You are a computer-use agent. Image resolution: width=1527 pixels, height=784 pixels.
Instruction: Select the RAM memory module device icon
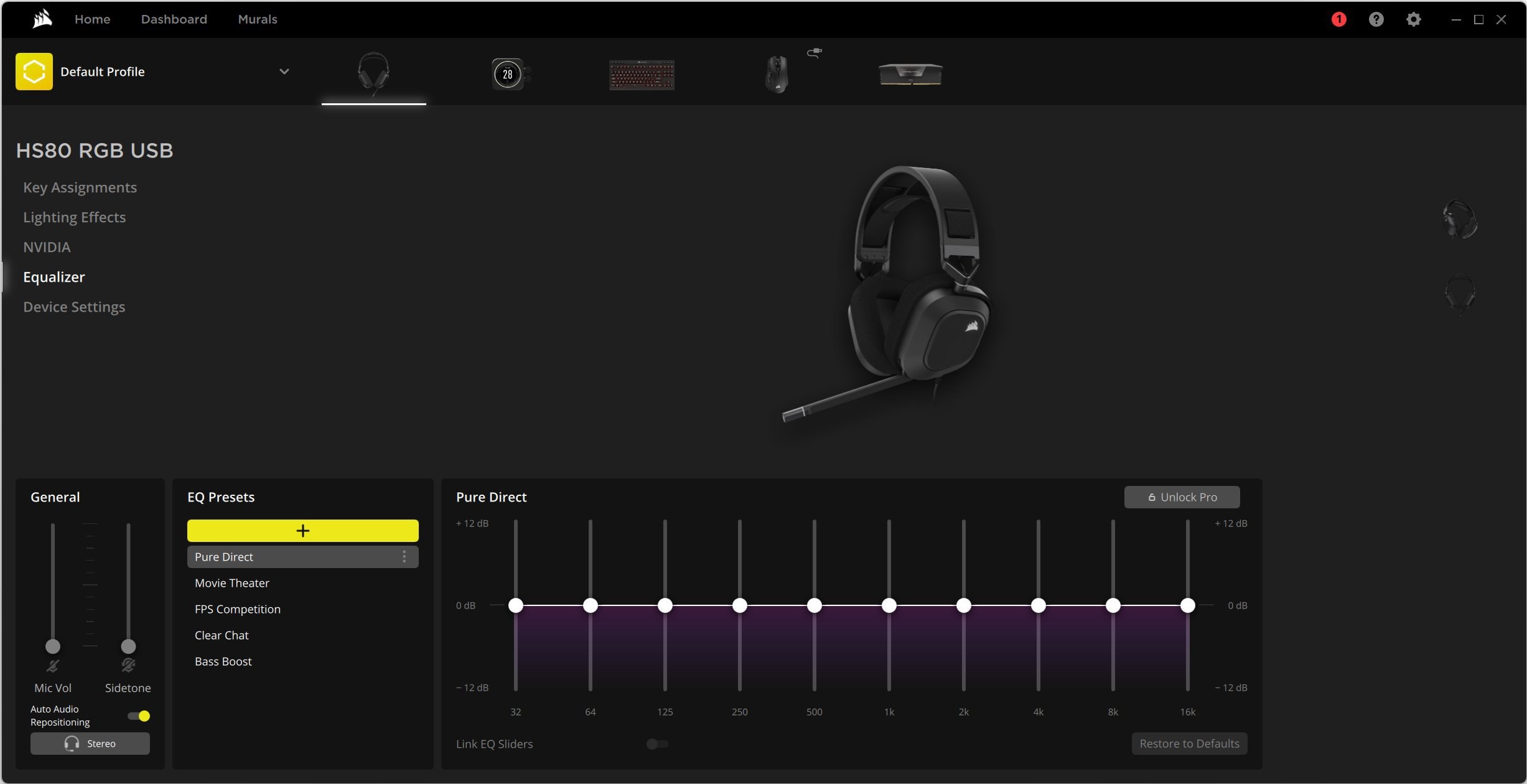point(910,74)
